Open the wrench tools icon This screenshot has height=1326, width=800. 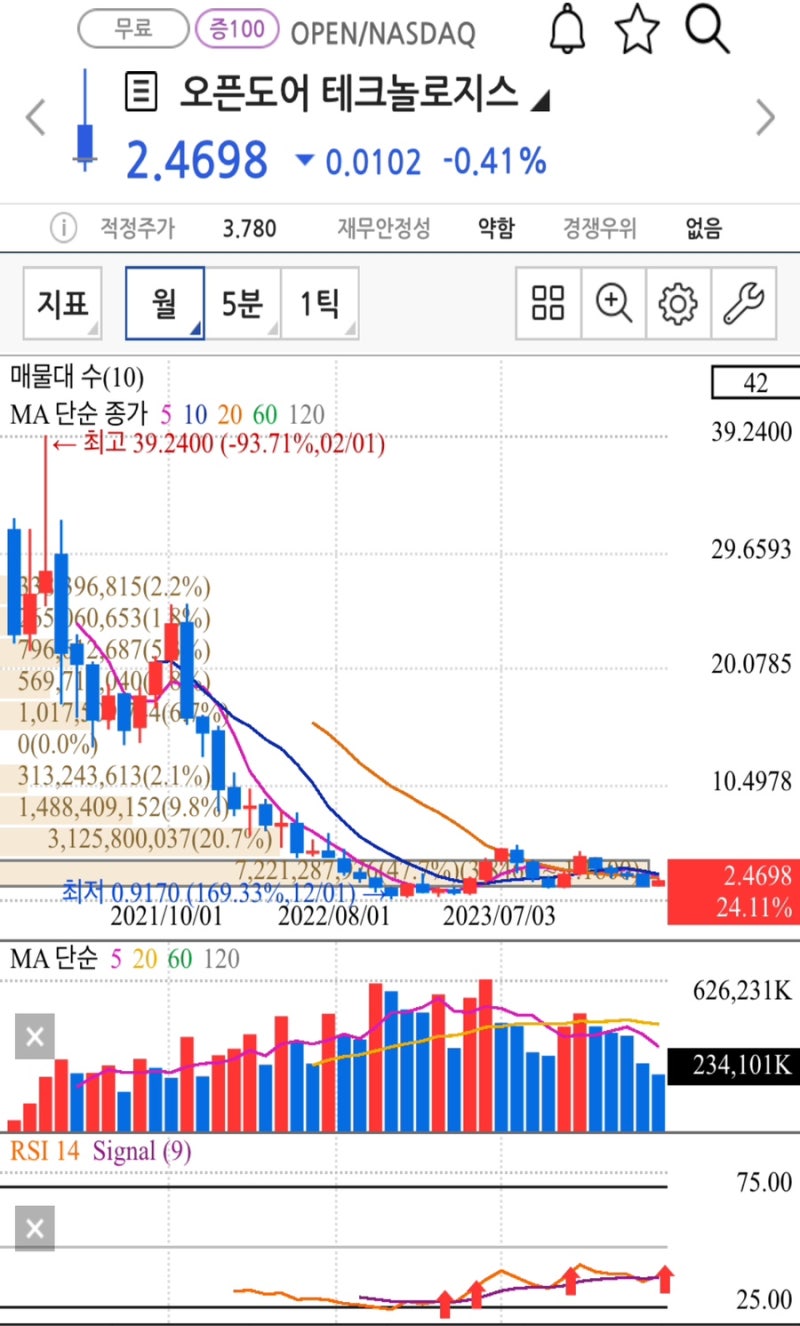click(743, 302)
